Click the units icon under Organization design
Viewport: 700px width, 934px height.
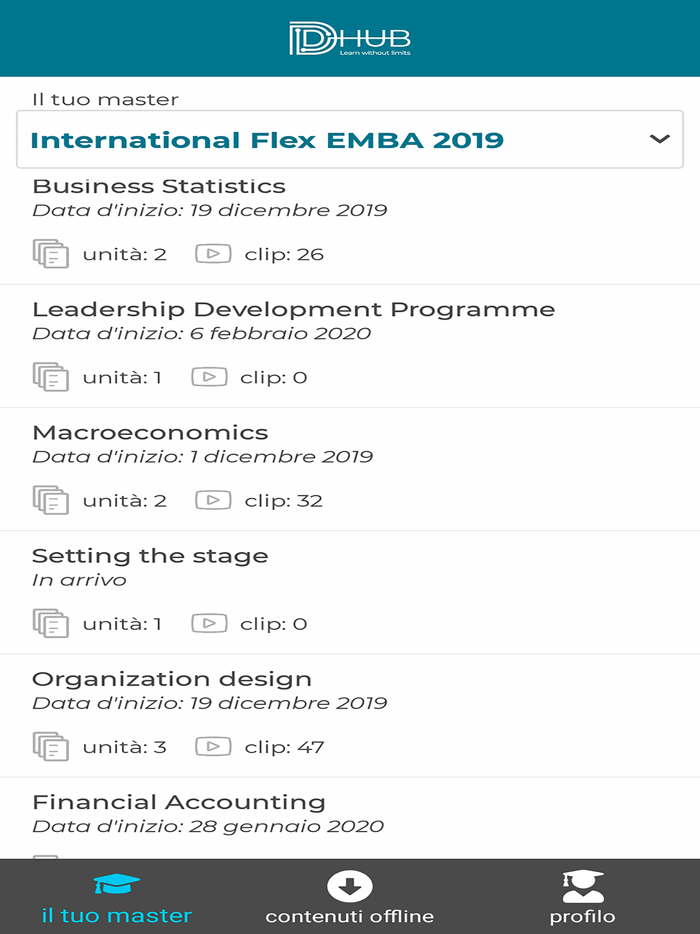[x=51, y=747]
